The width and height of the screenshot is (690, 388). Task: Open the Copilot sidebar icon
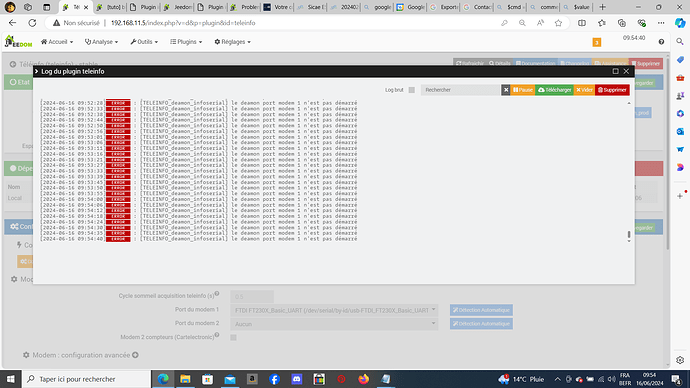point(680,23)
